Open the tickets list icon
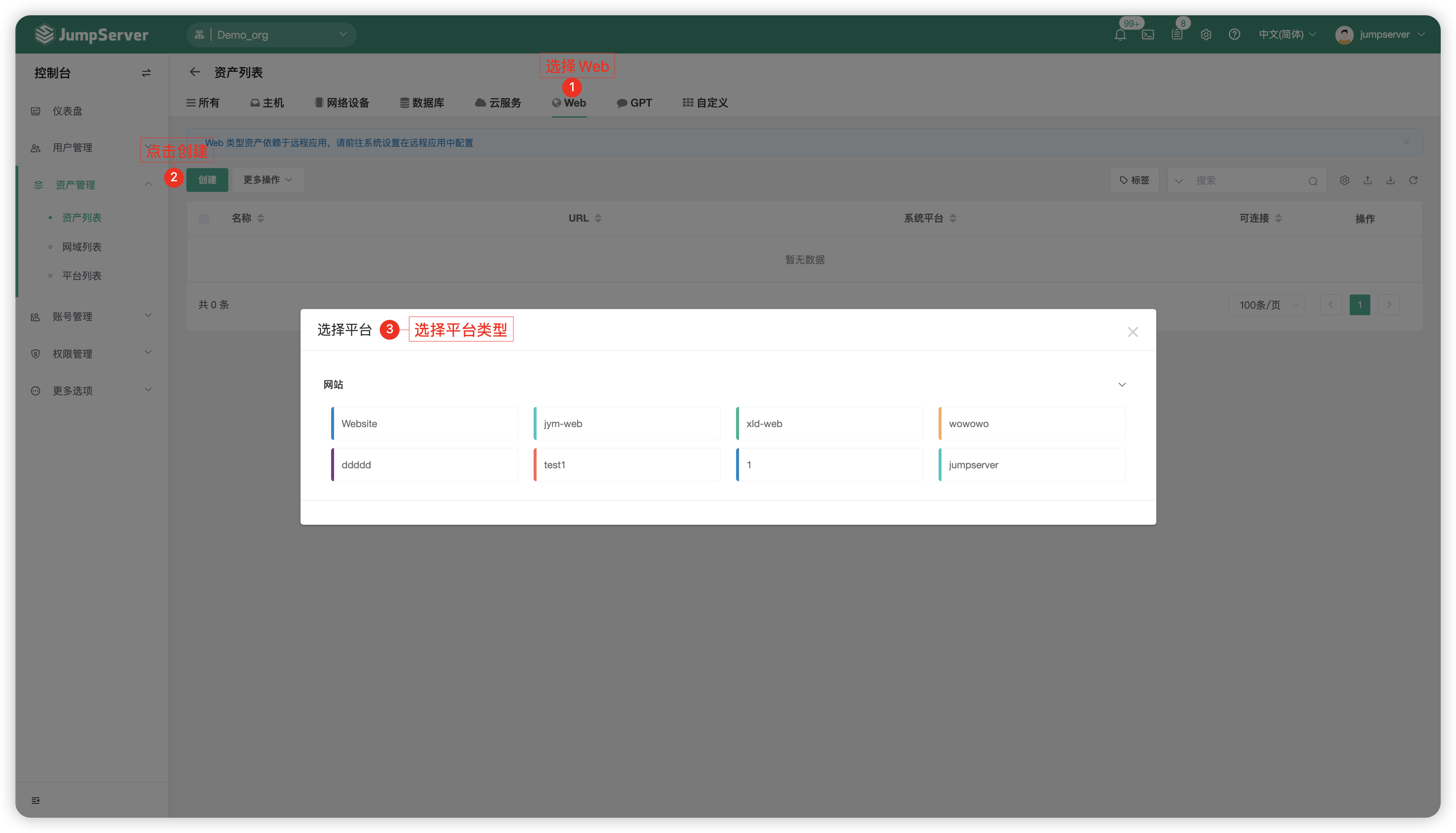The height and width of the screenshot is (833, 1456). 1177,35
